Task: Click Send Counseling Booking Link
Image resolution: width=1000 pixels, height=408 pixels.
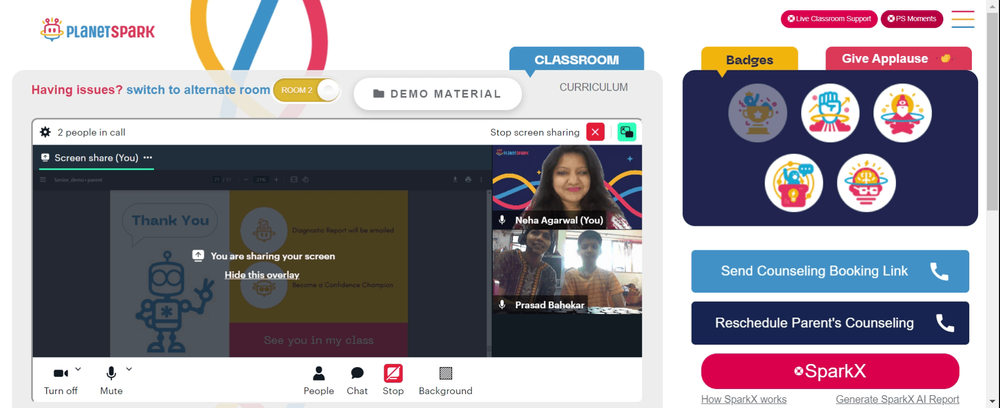Action: click(830, 271)
